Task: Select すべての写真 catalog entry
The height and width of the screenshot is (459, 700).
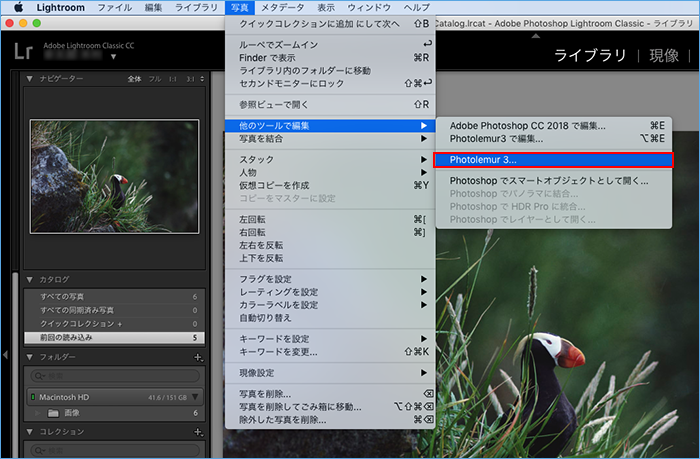Action: [x=114, y=296]
